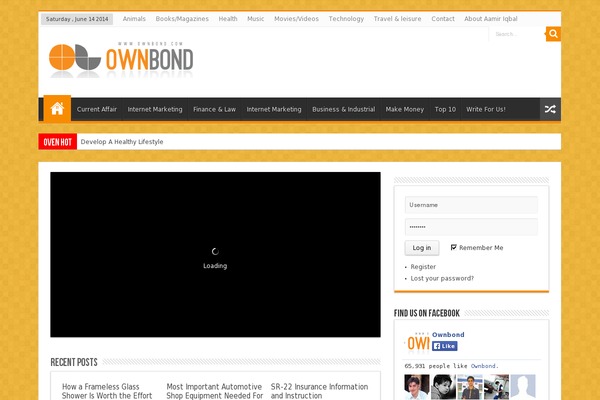Click the random shuffle icon in navbar

pyautogui.click(x=550, y=109)
